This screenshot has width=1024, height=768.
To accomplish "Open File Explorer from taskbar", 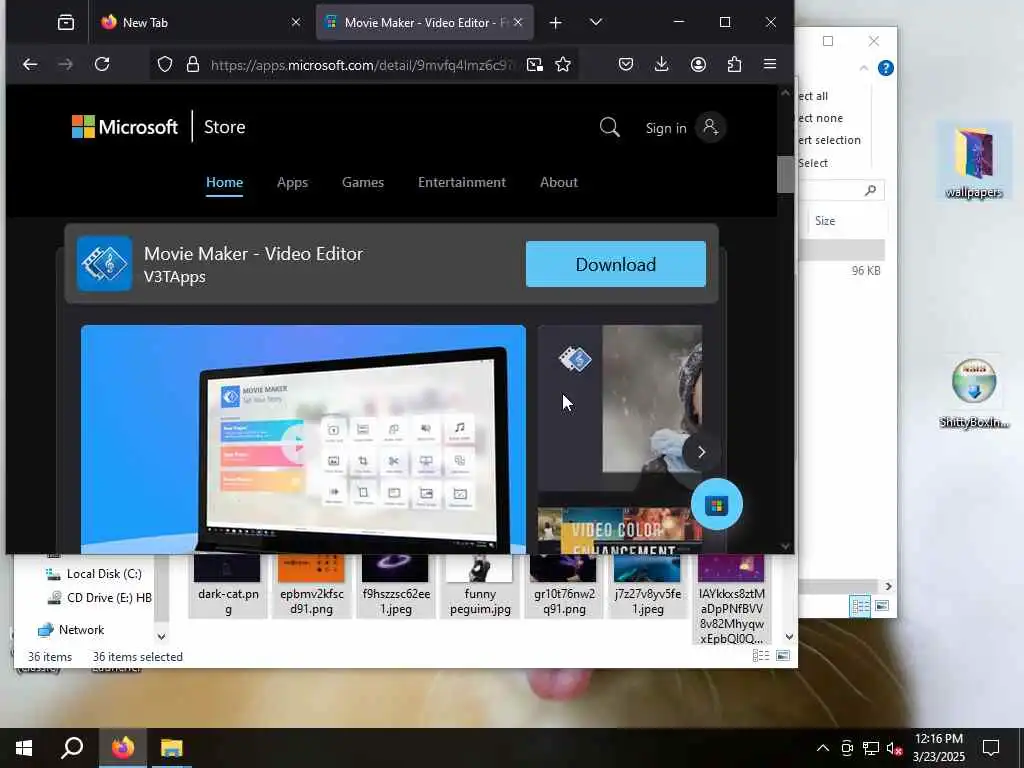I will pyautogui.click(x=172, y=748).
